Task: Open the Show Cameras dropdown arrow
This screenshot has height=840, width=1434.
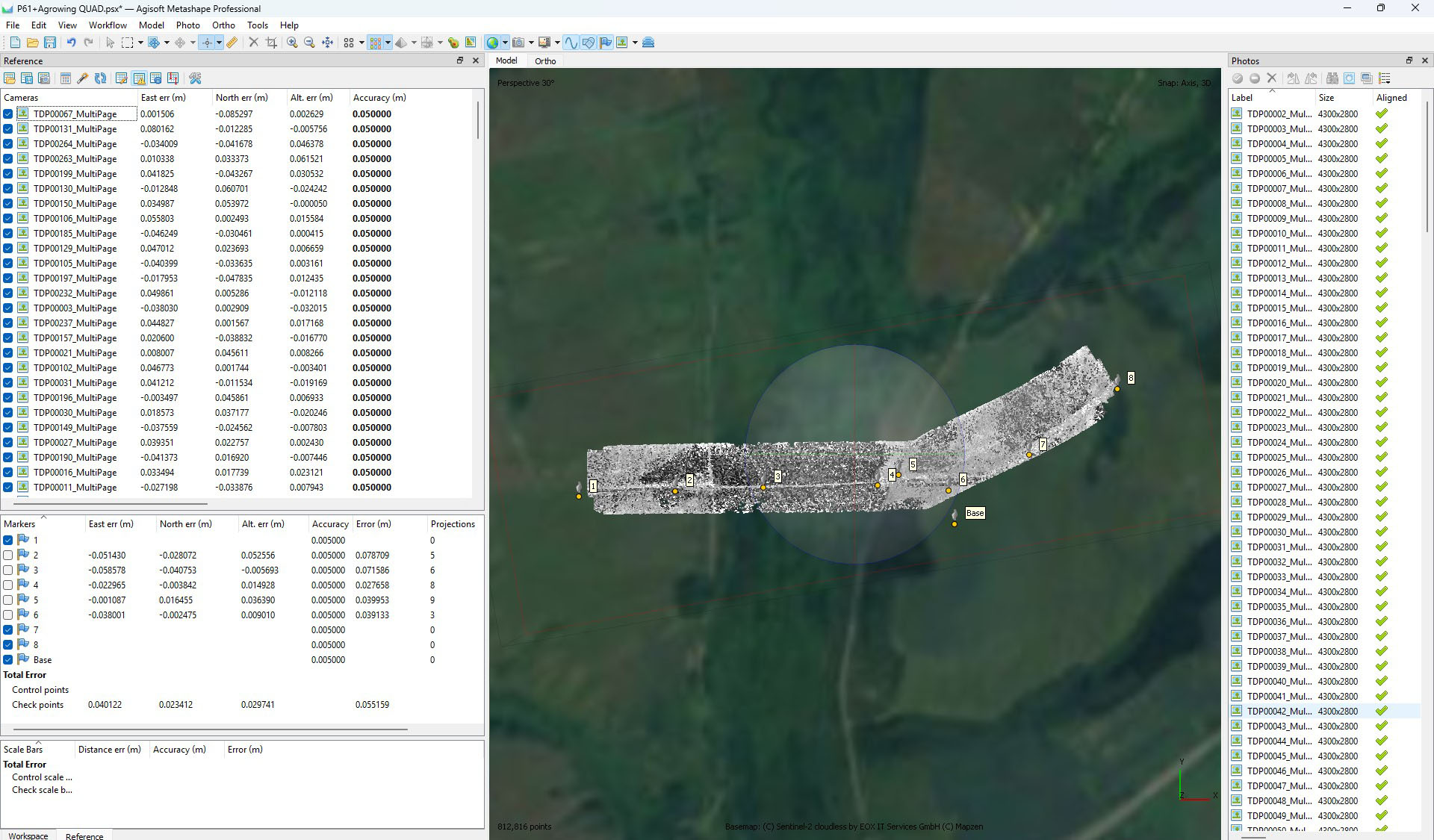Action: tap(531, 43)
